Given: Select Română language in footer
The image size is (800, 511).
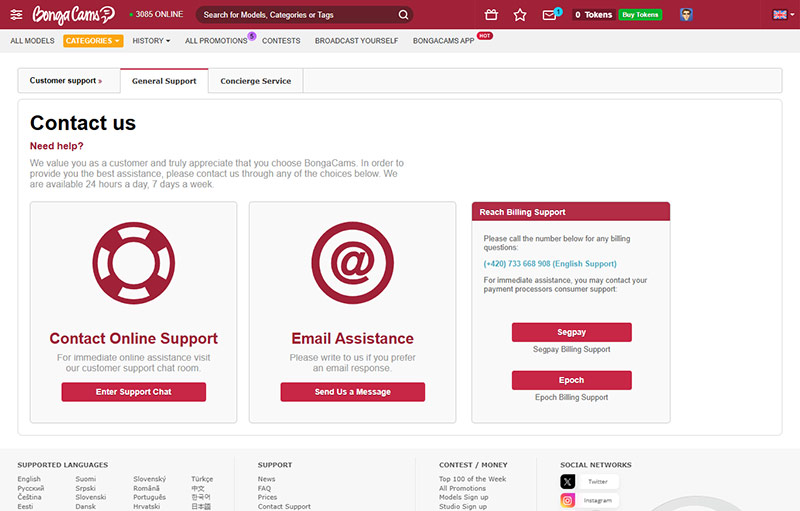Looking at the screenshot, I should pyautogui.click(x=146, y=488).
